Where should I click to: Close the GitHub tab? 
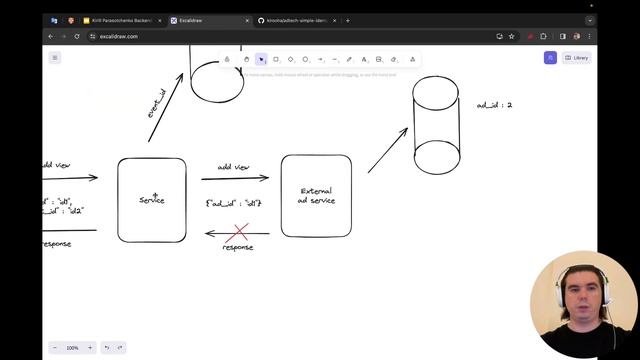(334, 20)
